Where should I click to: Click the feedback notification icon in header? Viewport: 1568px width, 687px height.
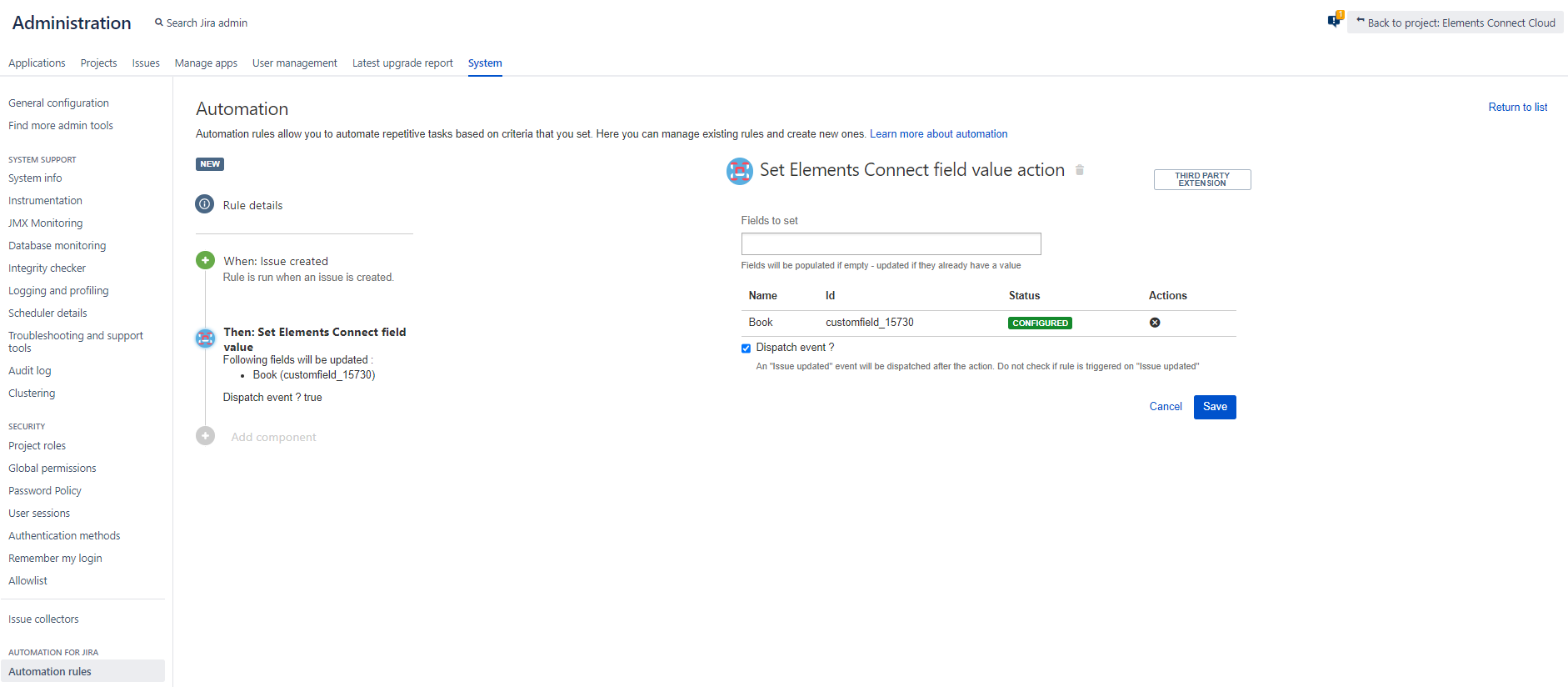(x=1334, y=21)
